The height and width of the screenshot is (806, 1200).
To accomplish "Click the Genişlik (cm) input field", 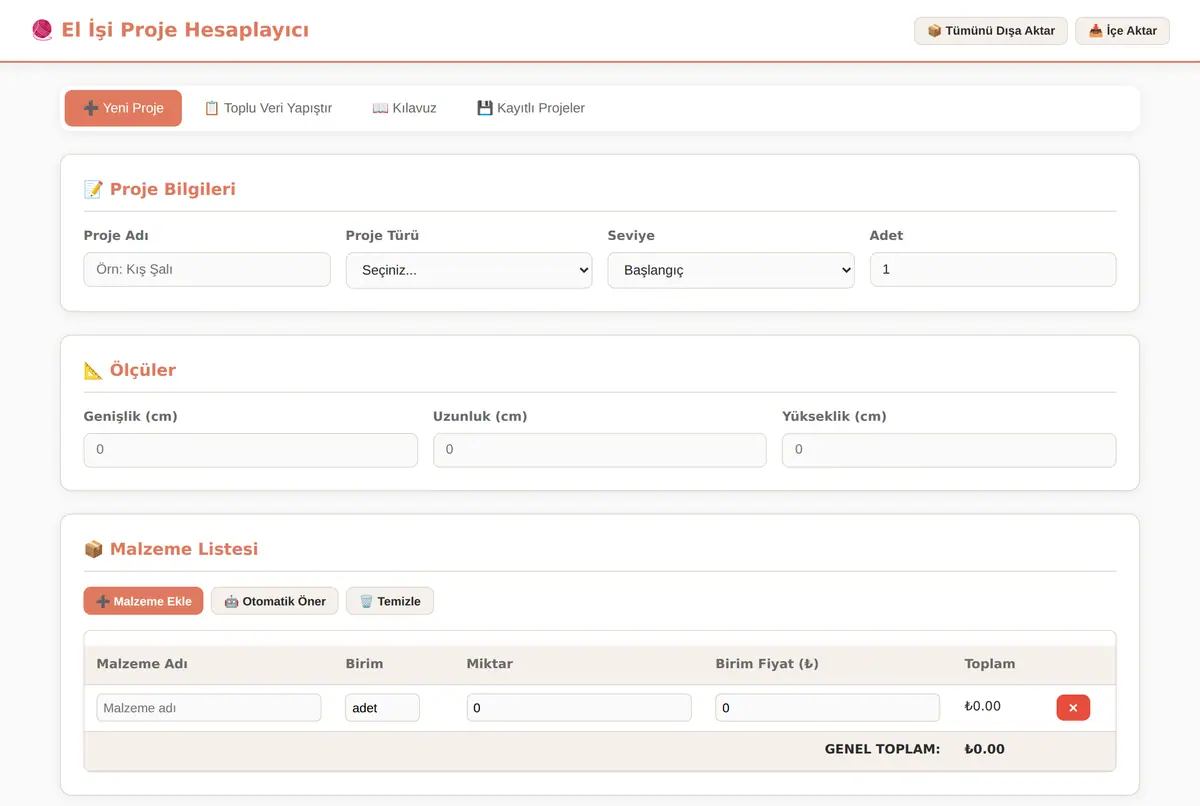I will pos(251,450).
